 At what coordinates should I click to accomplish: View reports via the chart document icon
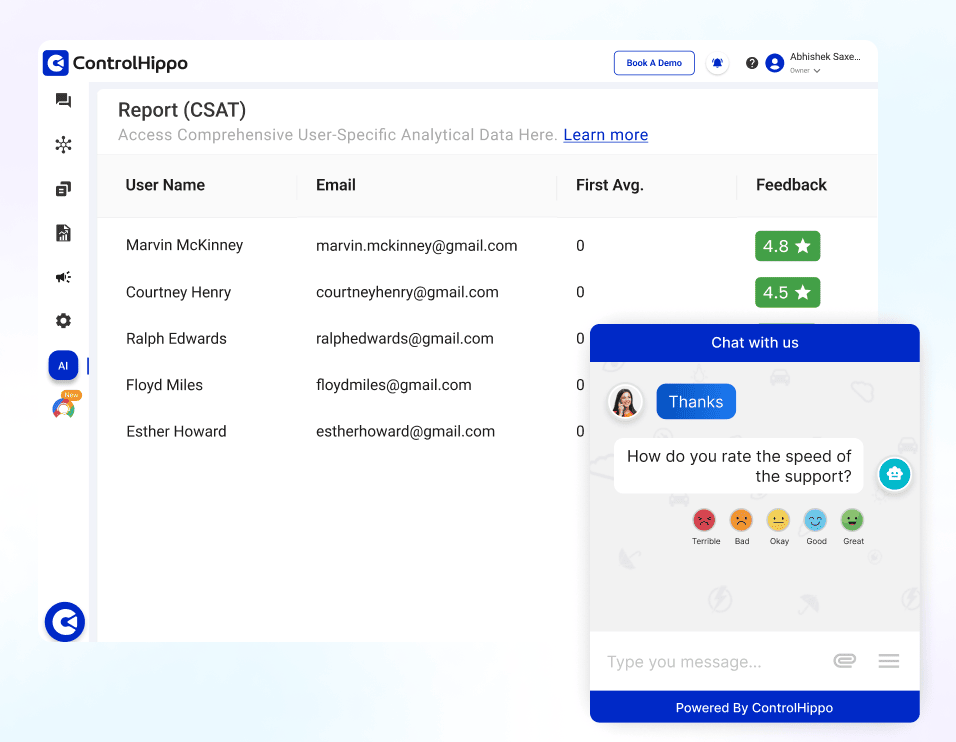(x=63, y=232)
